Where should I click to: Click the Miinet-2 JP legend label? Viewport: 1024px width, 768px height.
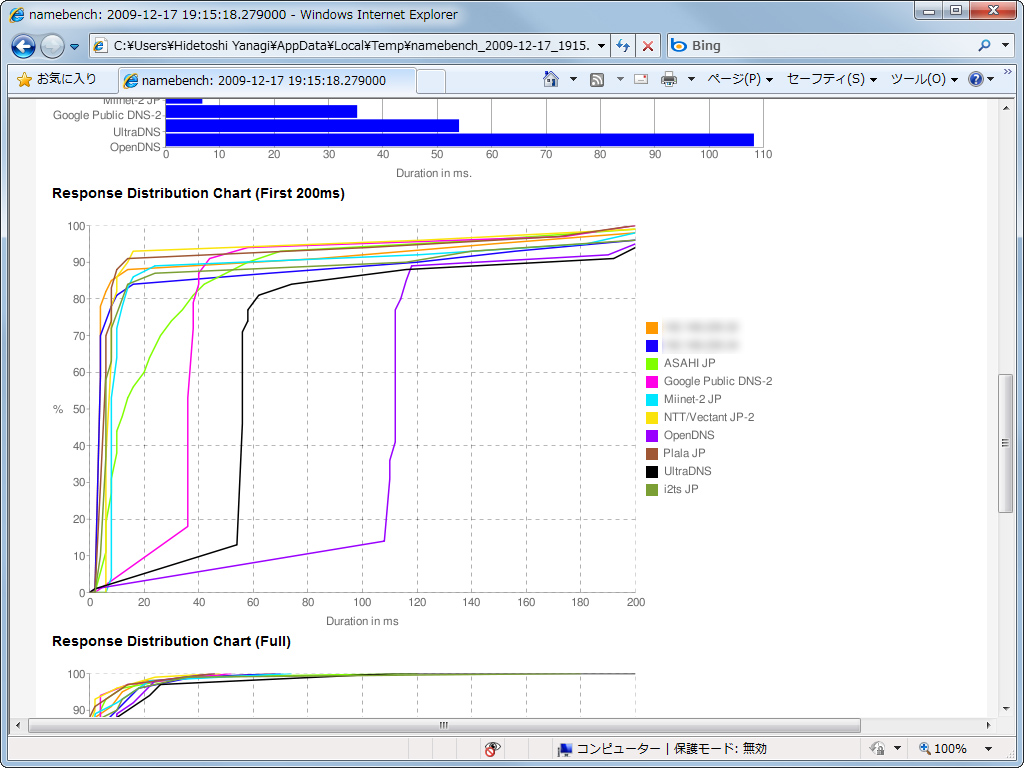[x=692, y=399]
